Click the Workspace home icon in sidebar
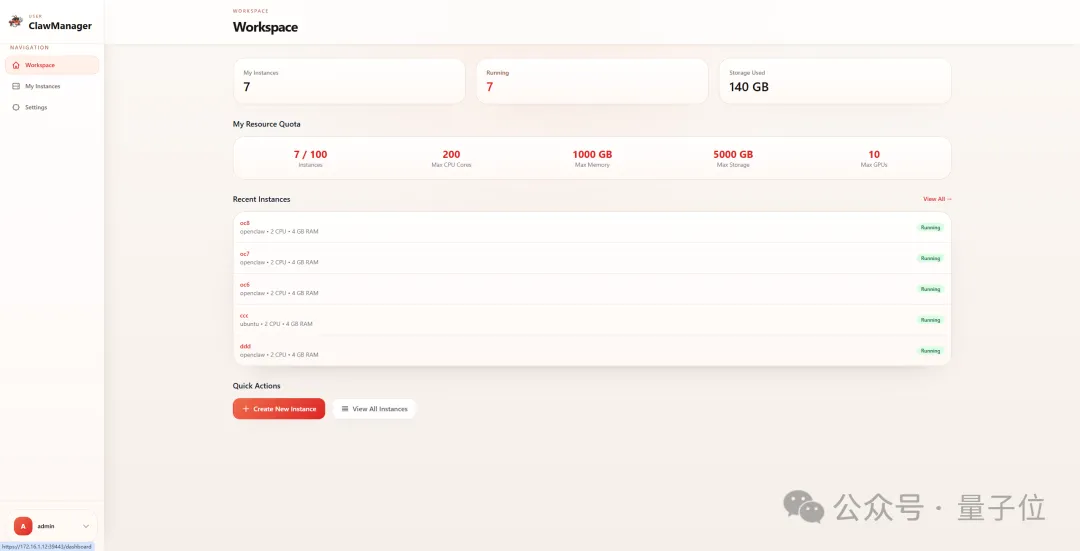The height and width of the screenshot is (551, 1080). (x=16, y=65)
